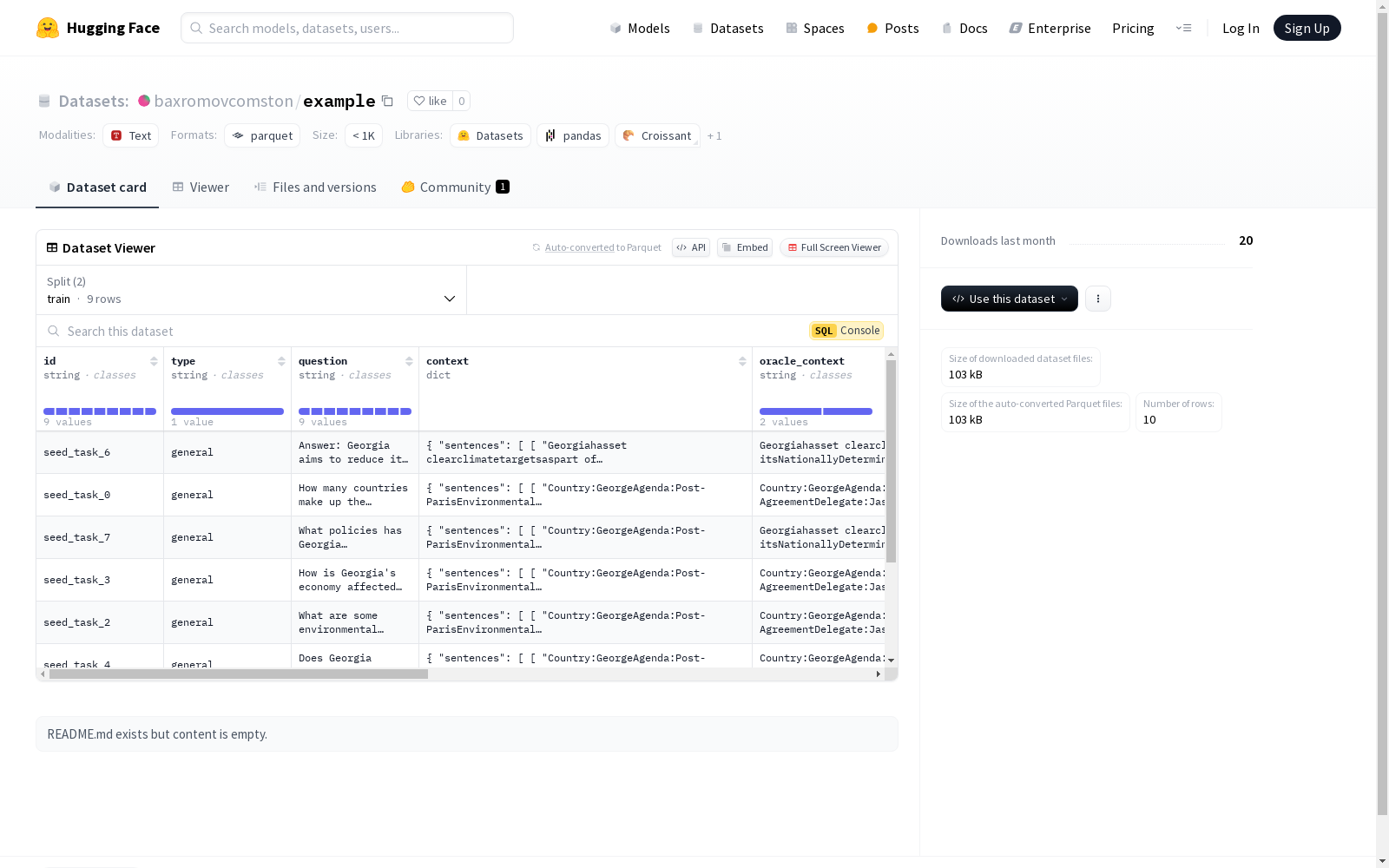Select the seed_task_2 cell

click(x=100, y=622)
